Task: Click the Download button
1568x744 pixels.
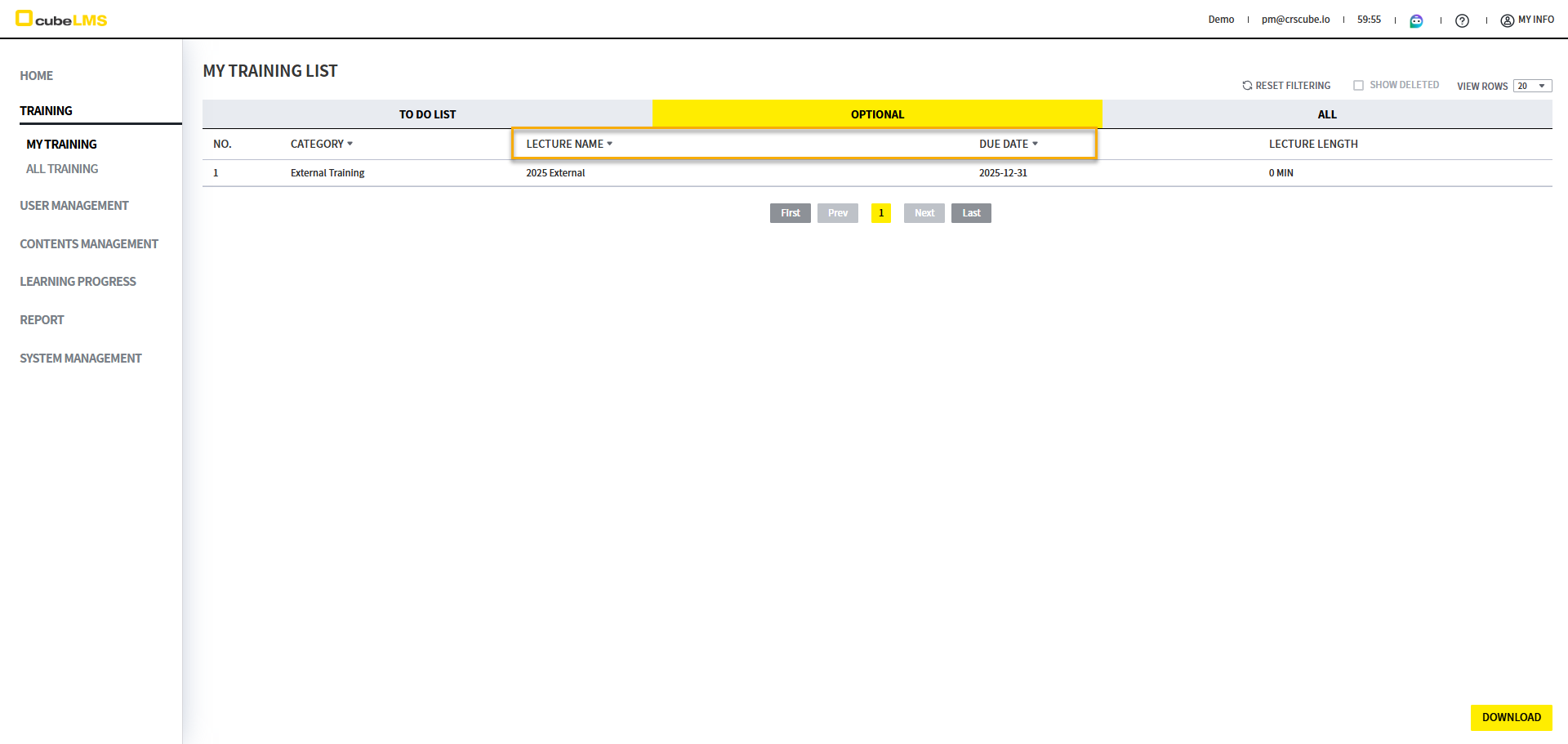Action: pyautogui.click(x=1511, y=717)
